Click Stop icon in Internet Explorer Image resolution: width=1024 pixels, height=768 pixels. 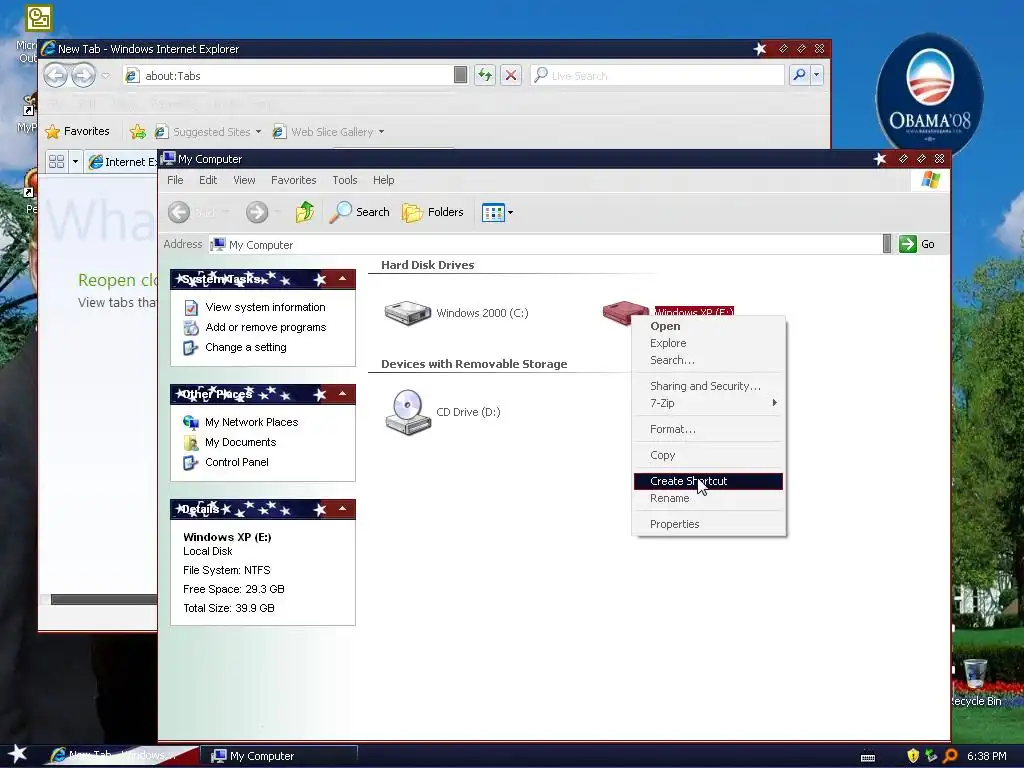point(511,75)
